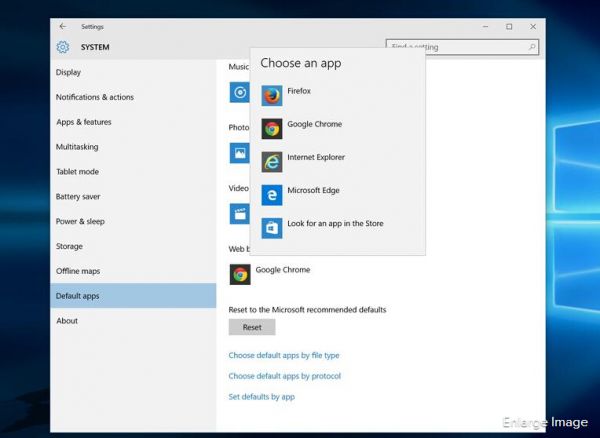Open the Display settings section
Image resolution: width=600 pixels, height=438 pixels.
[69, 72]
